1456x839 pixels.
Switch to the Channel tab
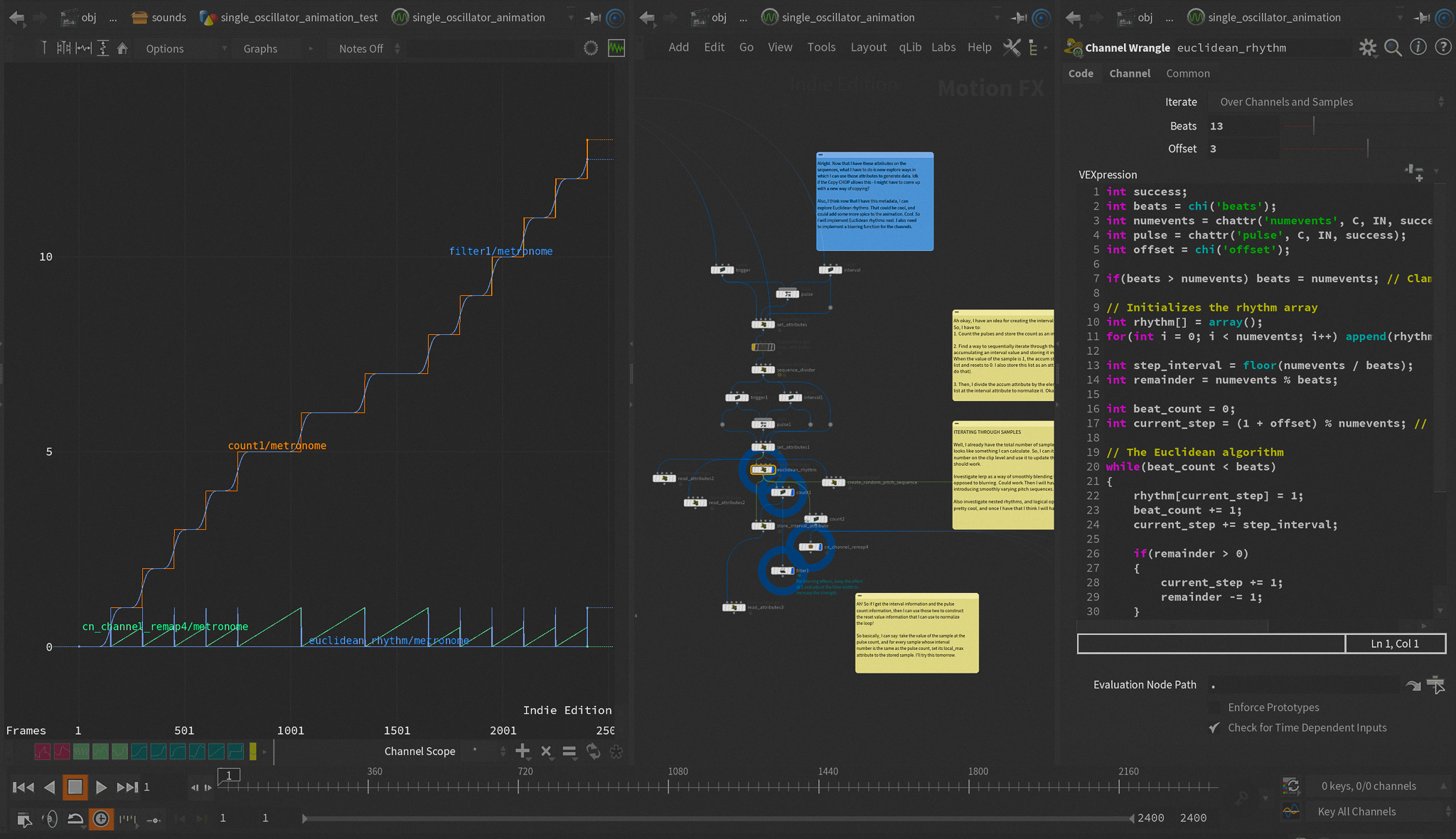(1130, 73)
